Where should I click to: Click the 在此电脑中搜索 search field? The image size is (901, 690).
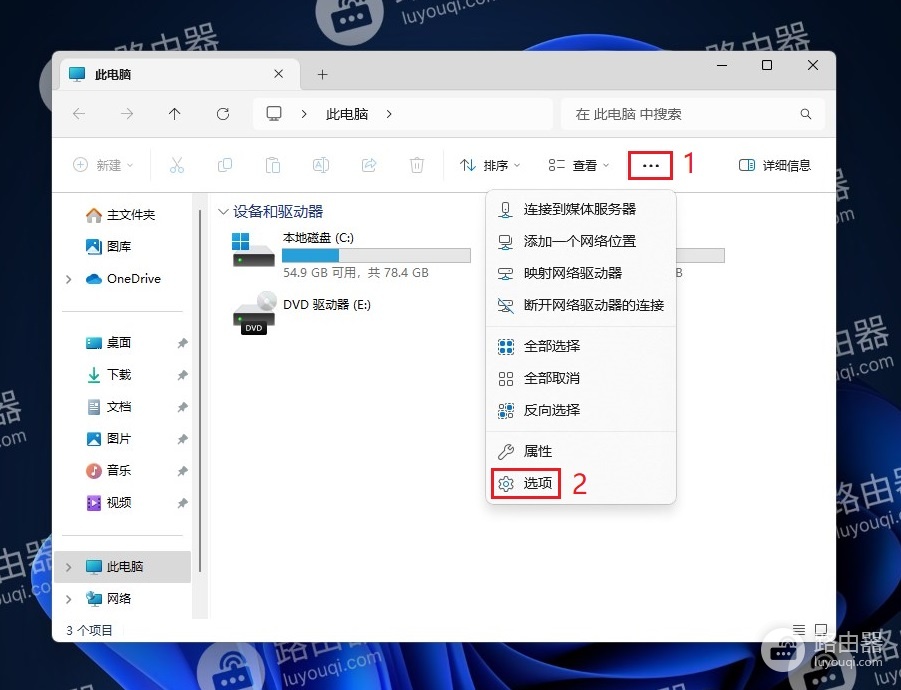click(692, 114)
